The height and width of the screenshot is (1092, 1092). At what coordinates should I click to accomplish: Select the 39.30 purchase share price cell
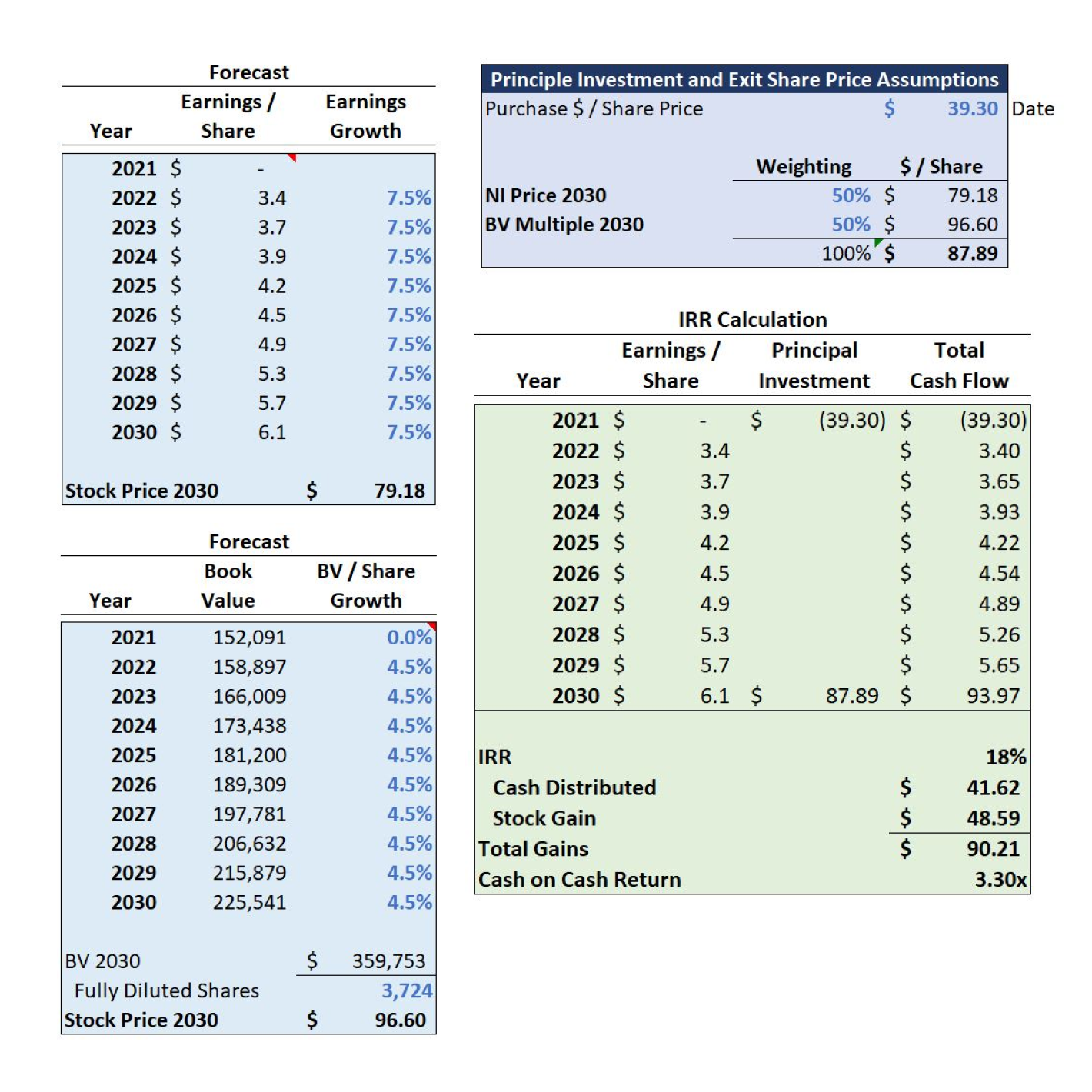pos(972,108)
